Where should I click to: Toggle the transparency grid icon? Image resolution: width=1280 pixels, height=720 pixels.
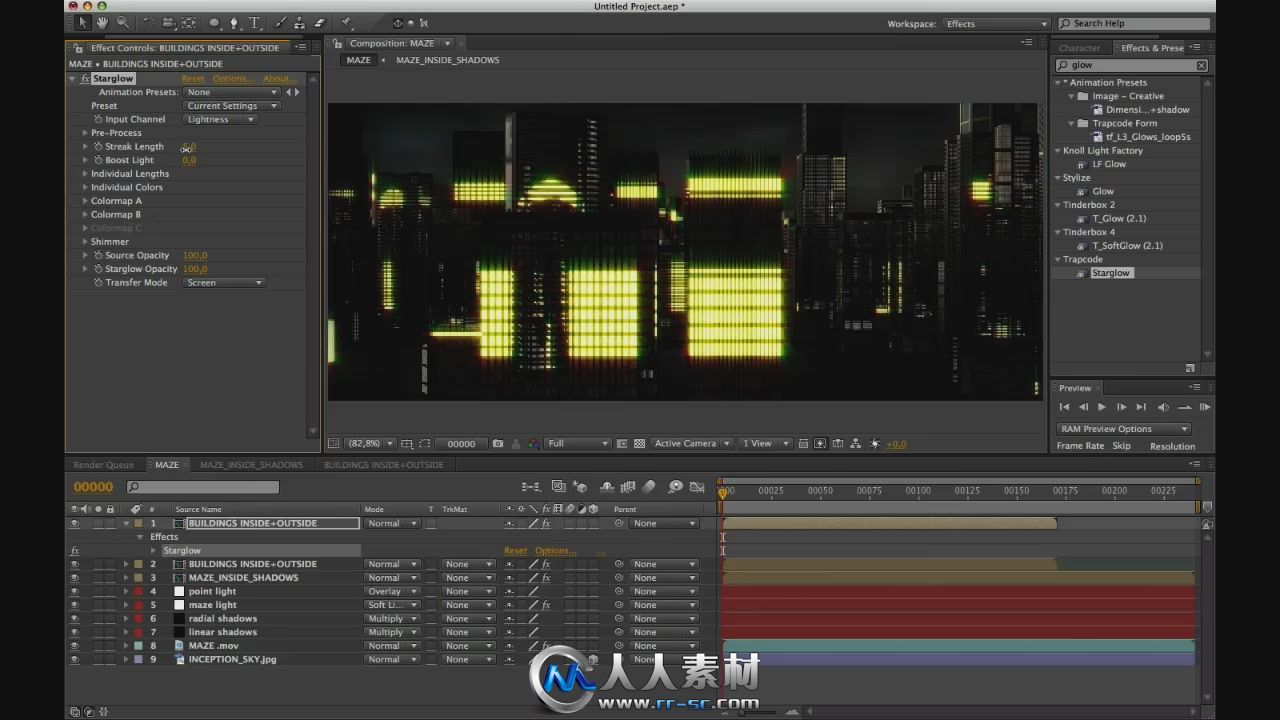[639, 443]
